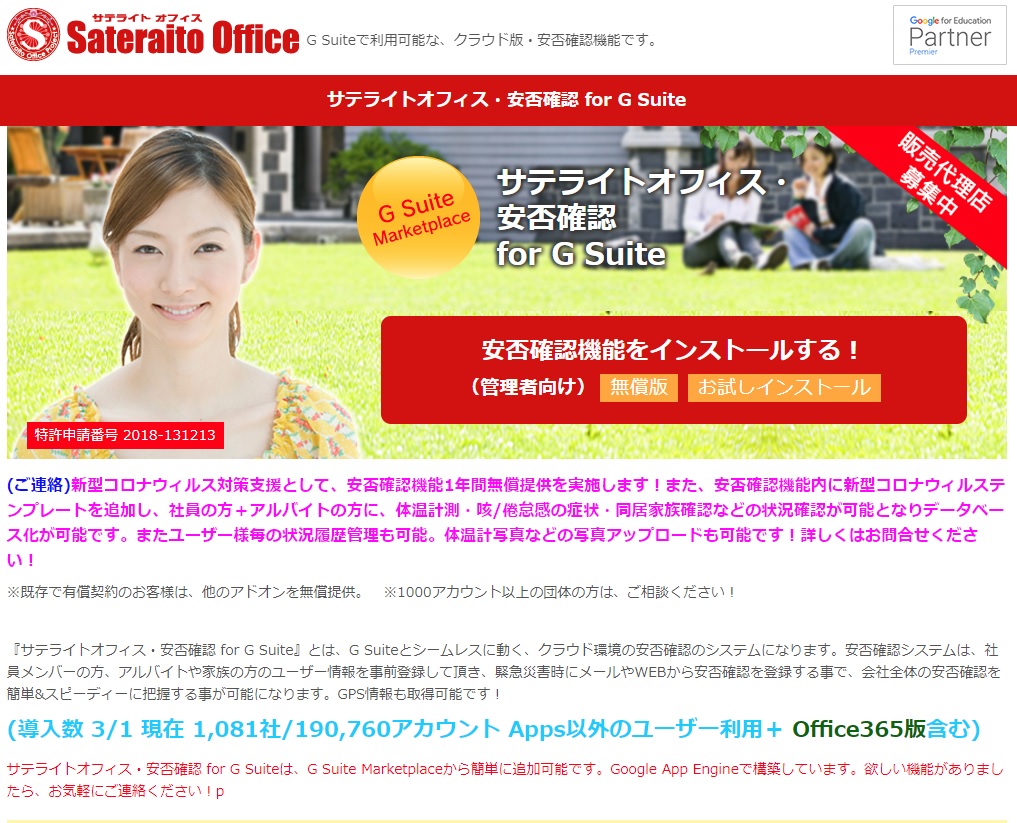
Task: Click the magenta 新型コロナウィルス対策支援 announcement
Action: click(506, 522)
